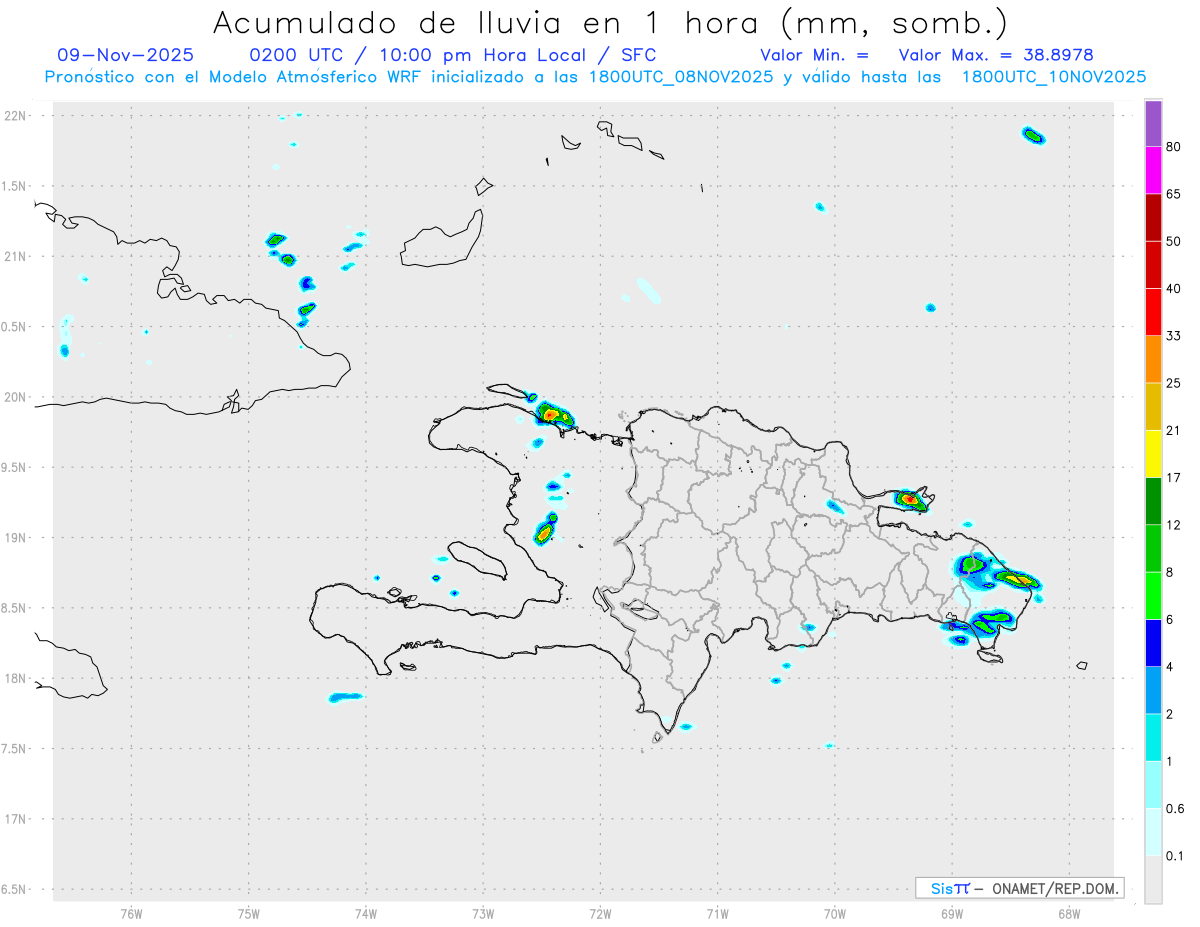Select the orange colorbar segment between 25 and 33
Viewport: 1200px width, 927px height.
1153,358
